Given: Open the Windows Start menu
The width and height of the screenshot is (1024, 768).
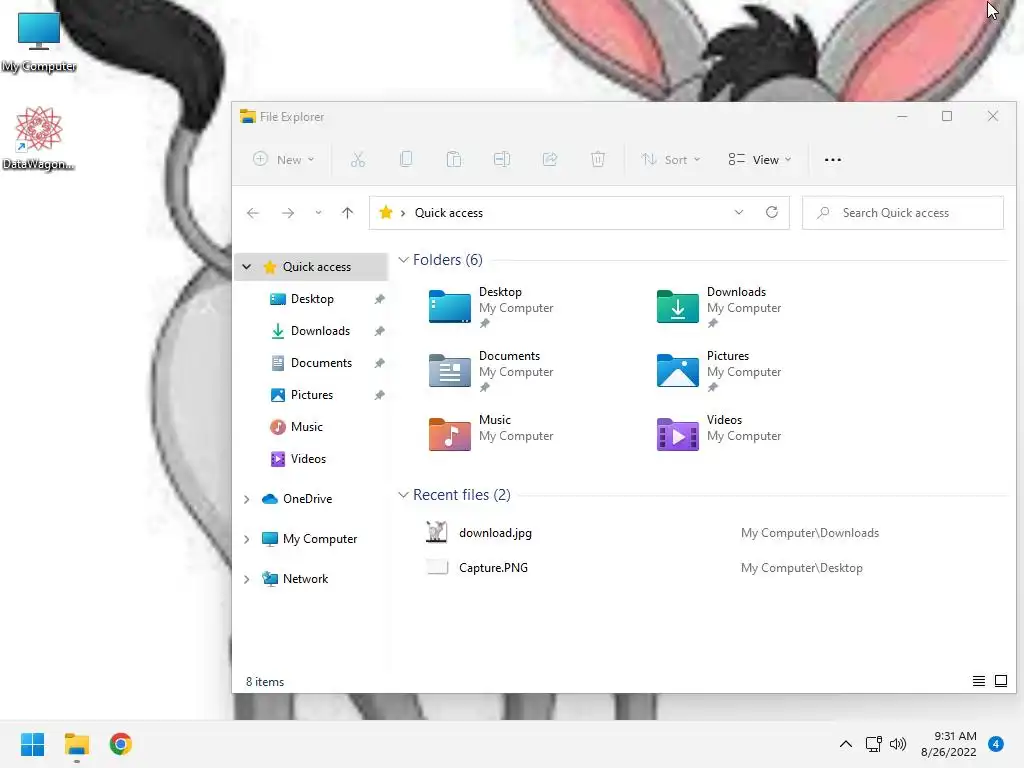Looking at the screenshot, I should [33, 744].
